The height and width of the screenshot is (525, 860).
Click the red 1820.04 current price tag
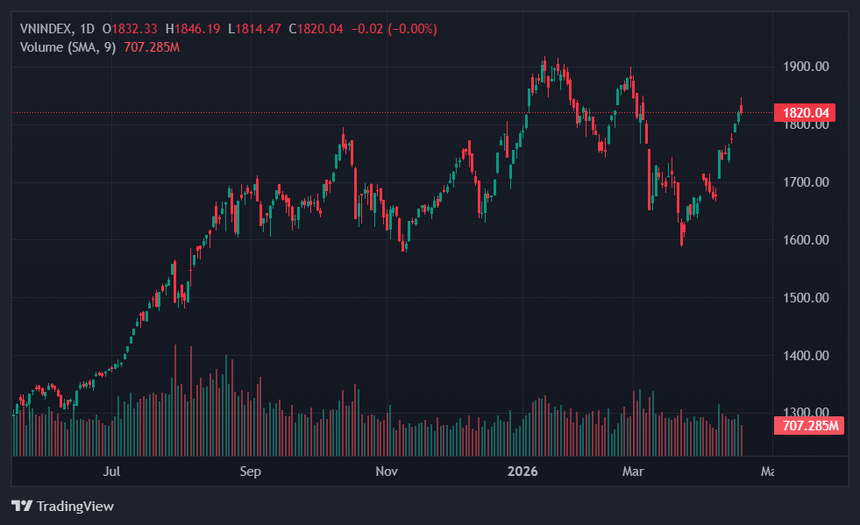tap(805, 113)
